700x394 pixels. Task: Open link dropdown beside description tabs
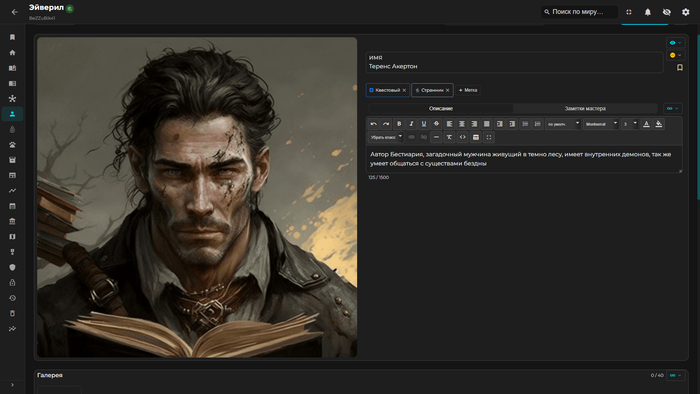pos(673,108)
